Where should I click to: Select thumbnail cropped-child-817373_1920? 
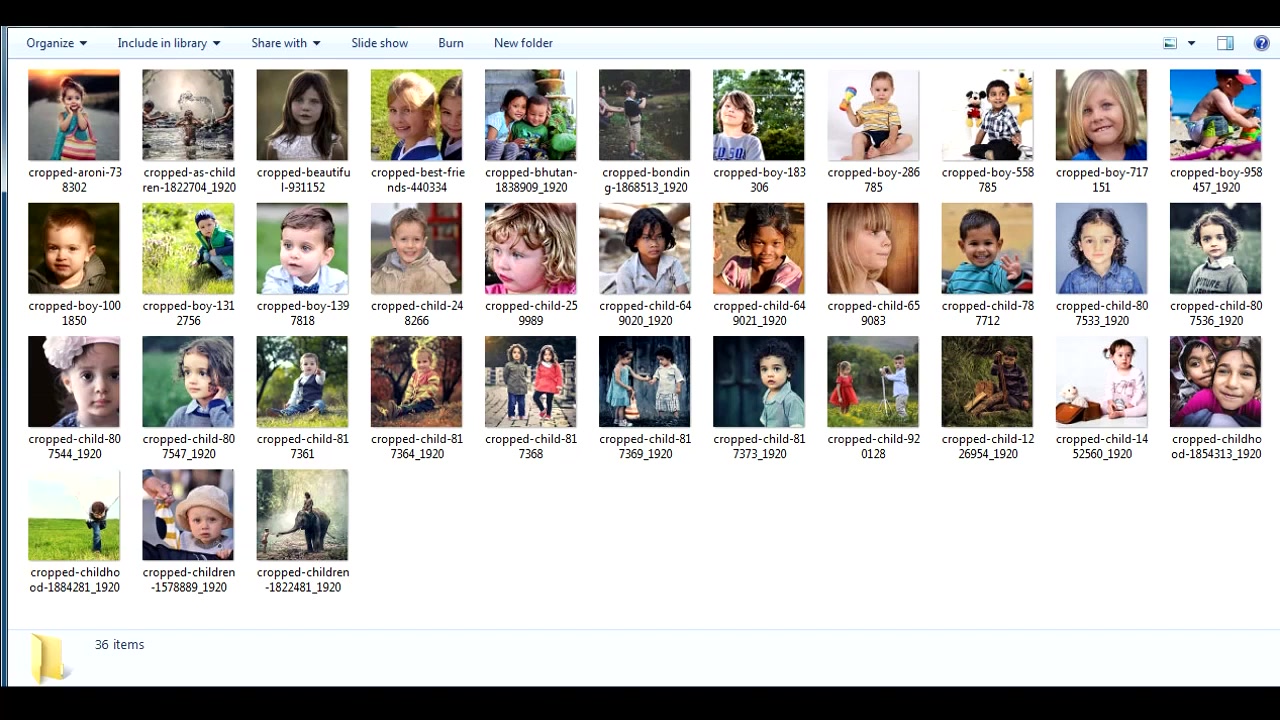pos(759,381)
